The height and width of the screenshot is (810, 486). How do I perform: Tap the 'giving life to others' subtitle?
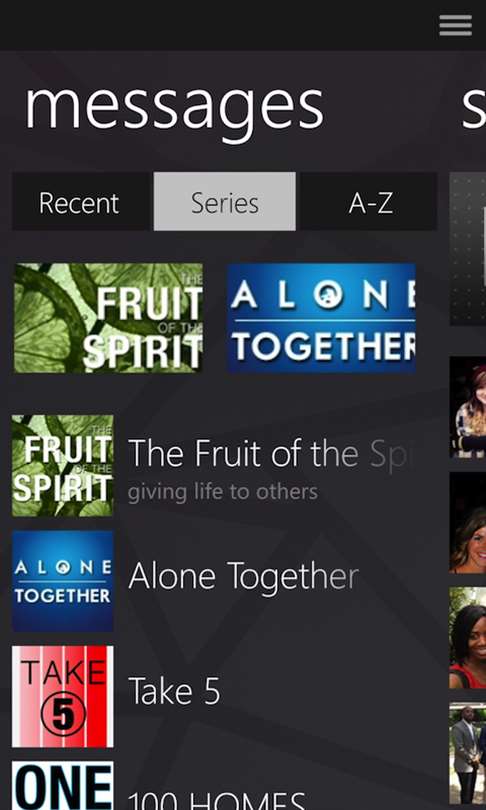tap(223, 491)
